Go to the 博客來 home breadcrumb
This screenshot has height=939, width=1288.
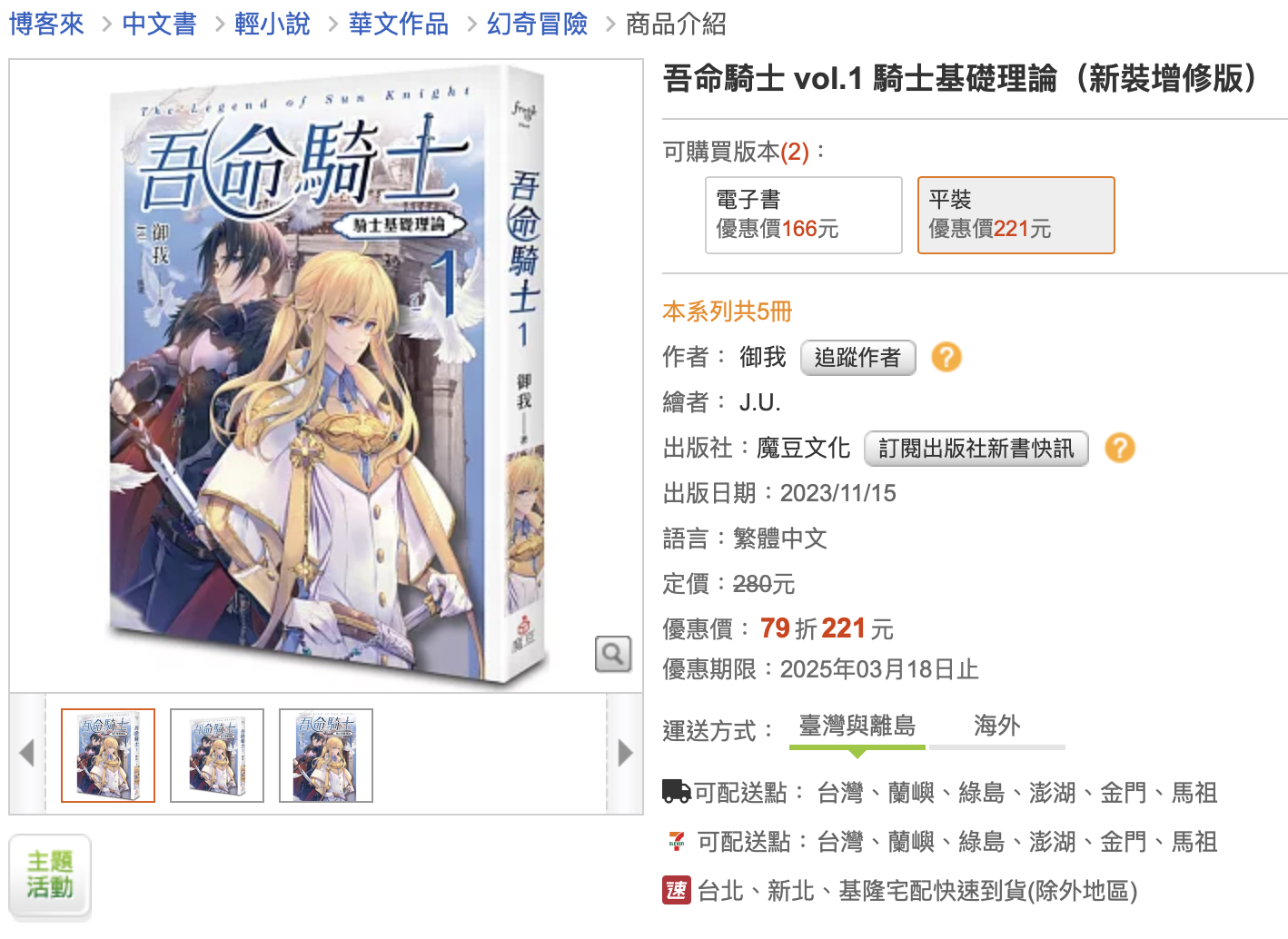(x=46, y=25)
